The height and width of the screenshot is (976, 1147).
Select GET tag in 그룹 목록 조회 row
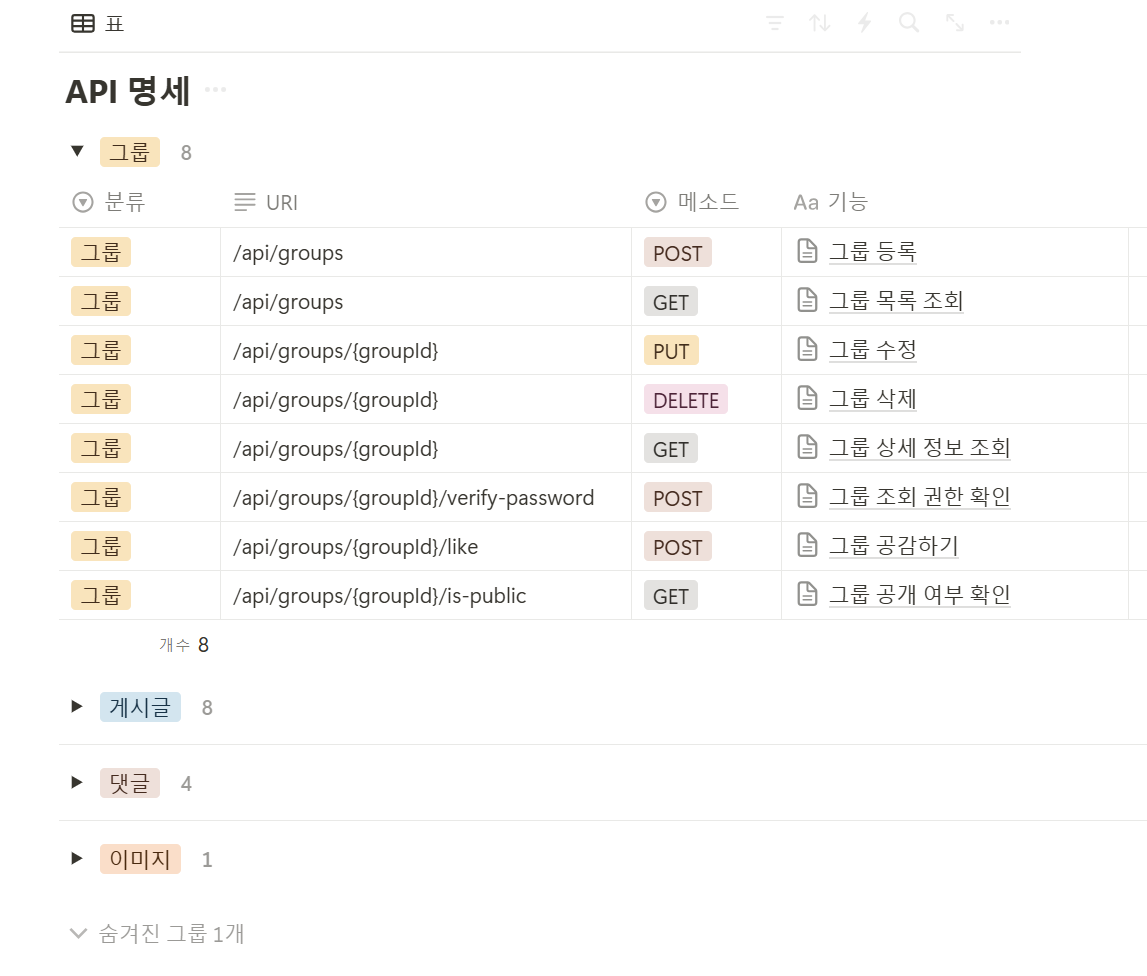click(x=671, y=302)
